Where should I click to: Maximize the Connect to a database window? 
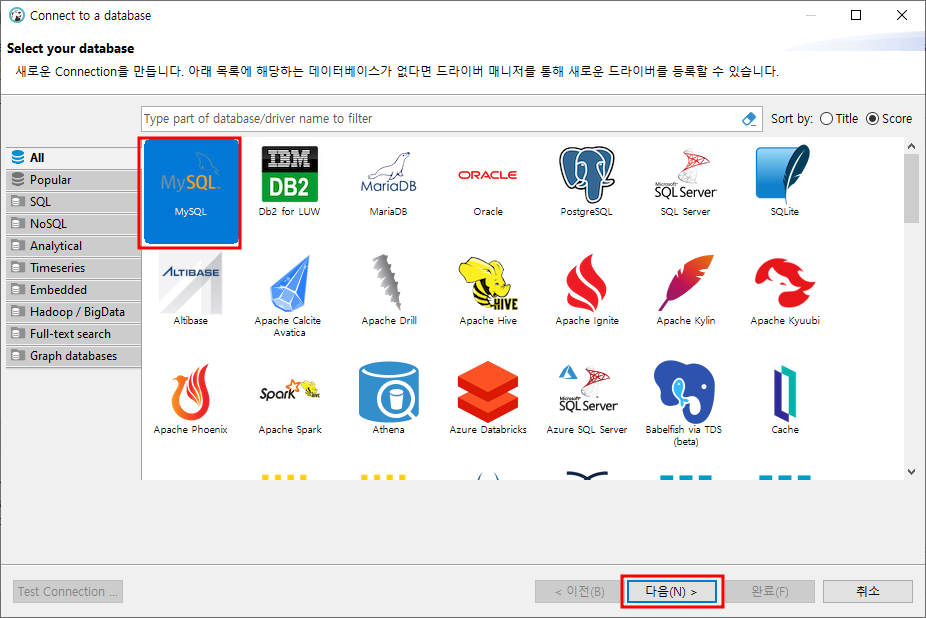[856, 15]
